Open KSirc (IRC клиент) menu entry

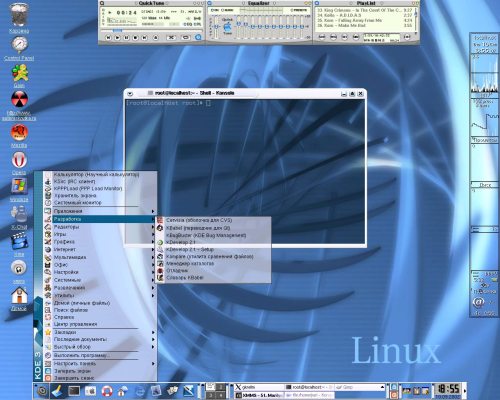tap(100, 182)
